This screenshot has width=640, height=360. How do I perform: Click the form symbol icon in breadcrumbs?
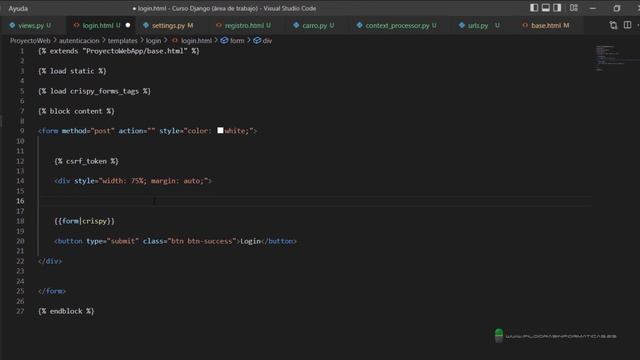pyautogui.click(x=224, y=40)
